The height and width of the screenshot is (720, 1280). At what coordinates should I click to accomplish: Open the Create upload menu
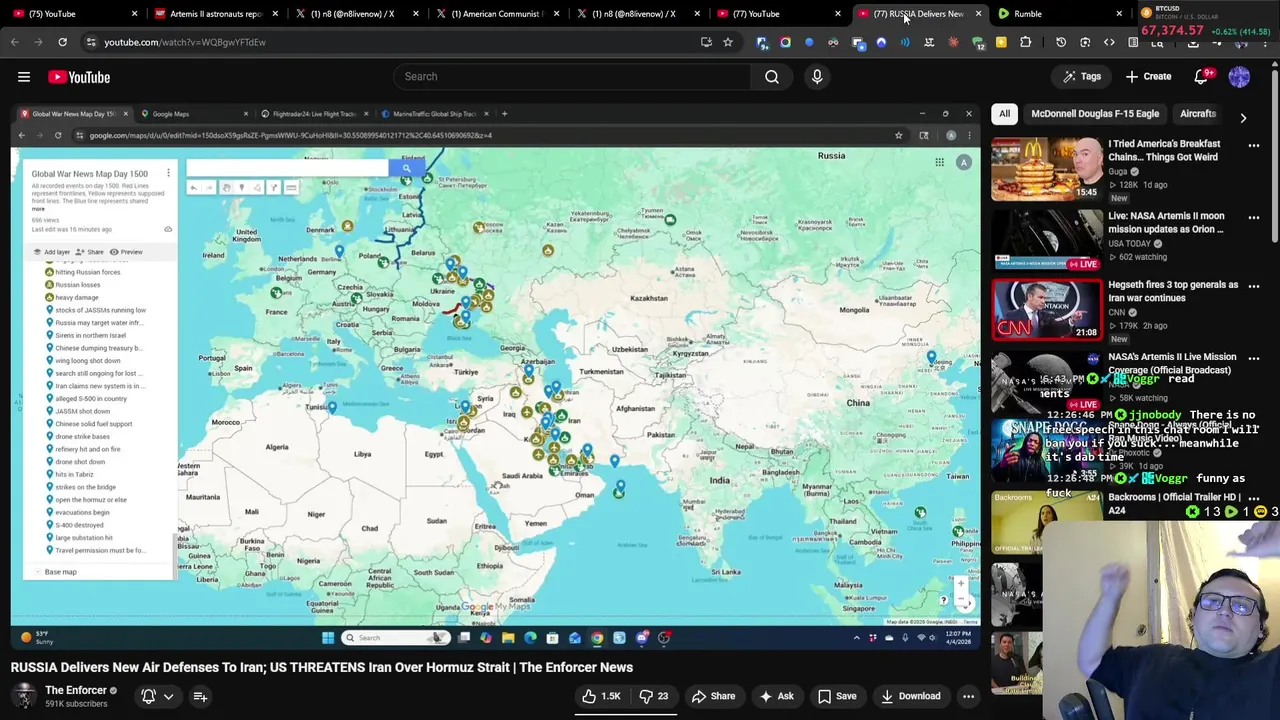coord(1148,77)
